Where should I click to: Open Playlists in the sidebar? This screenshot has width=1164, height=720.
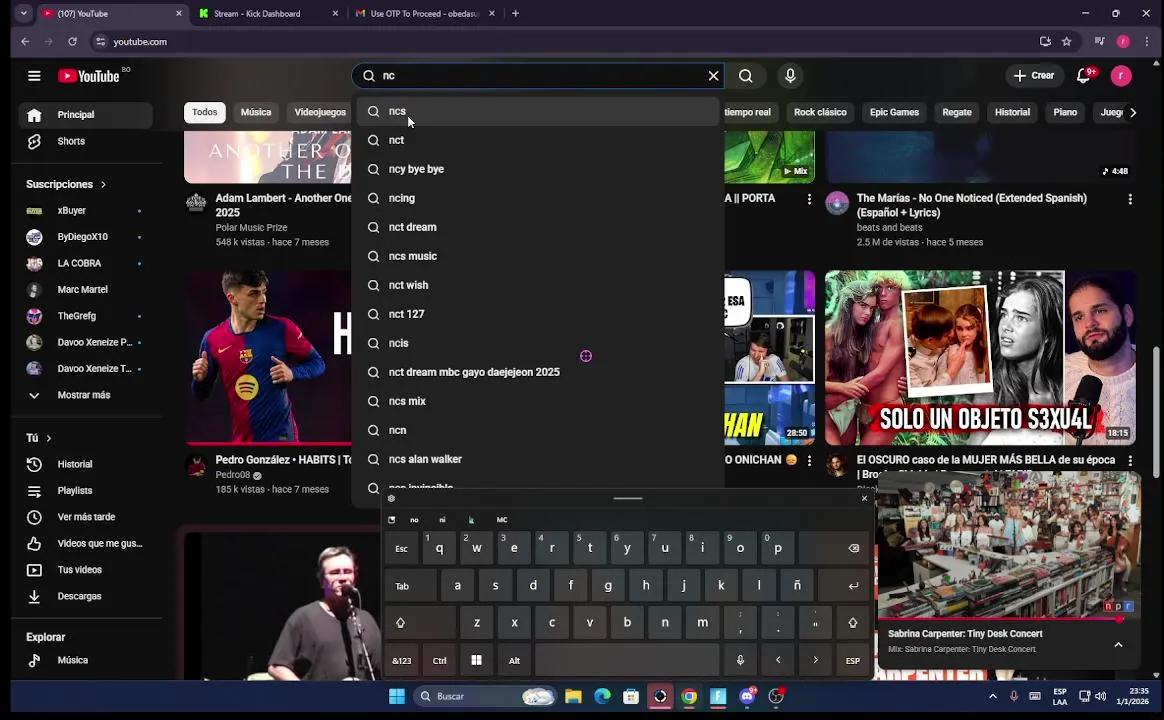point(85,491)
